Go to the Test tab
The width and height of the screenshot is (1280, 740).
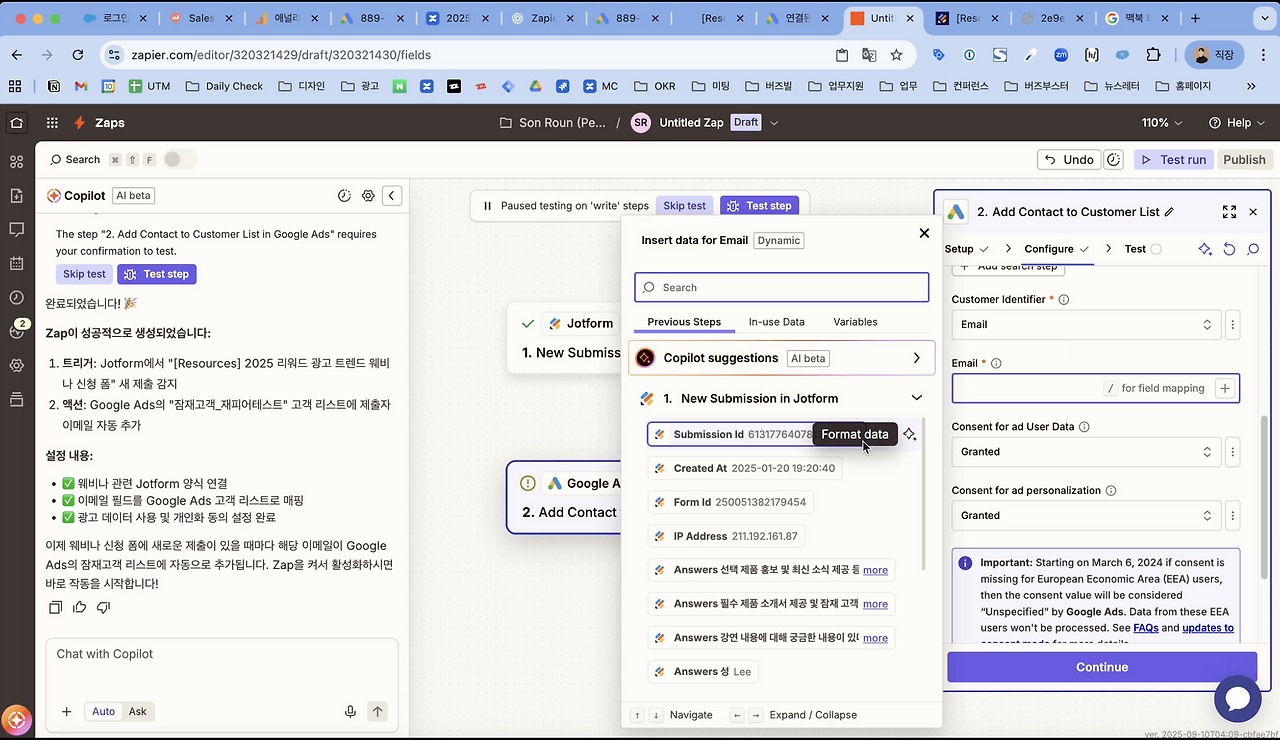(1143, 249)
